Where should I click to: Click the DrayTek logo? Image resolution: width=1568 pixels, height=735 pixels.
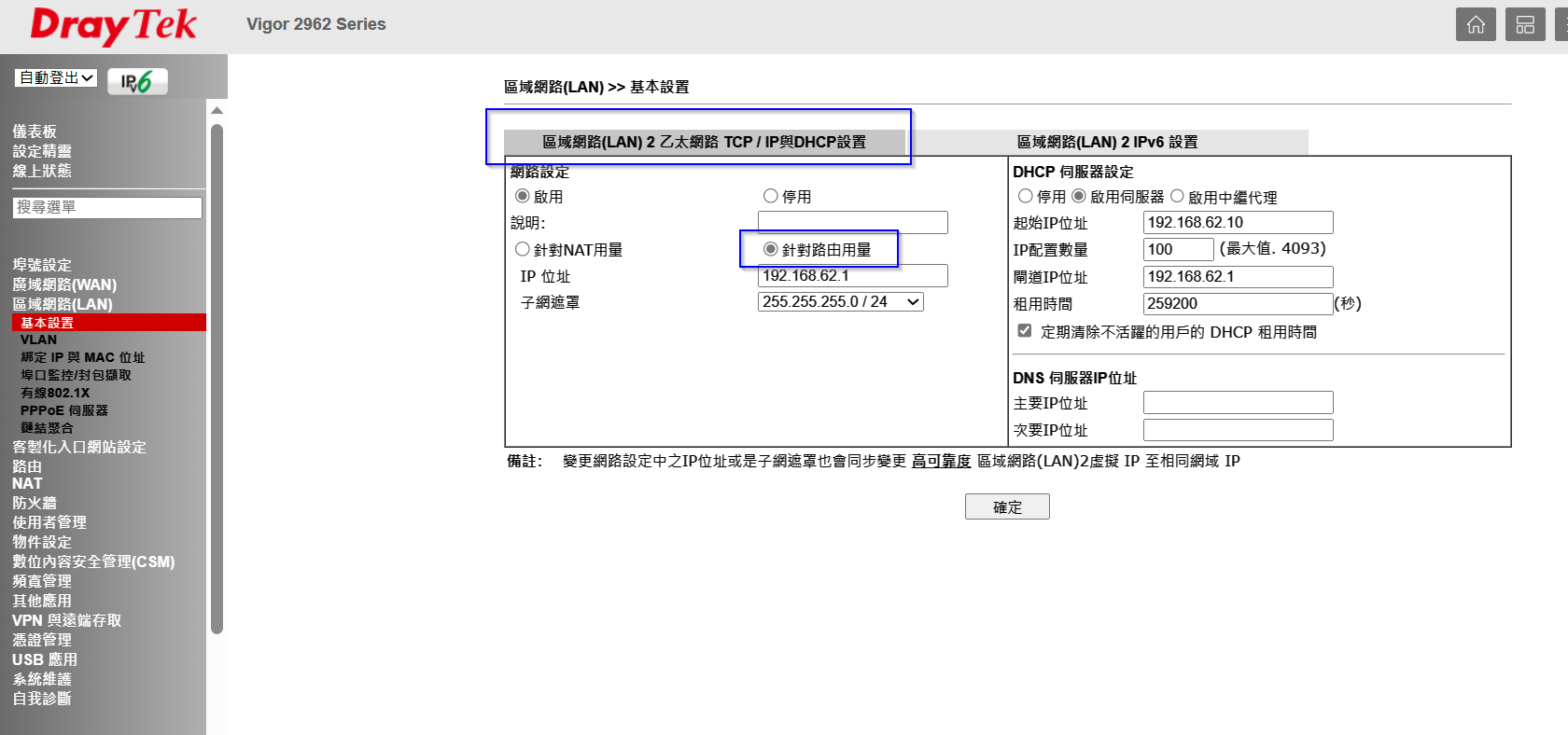(113, 25)
